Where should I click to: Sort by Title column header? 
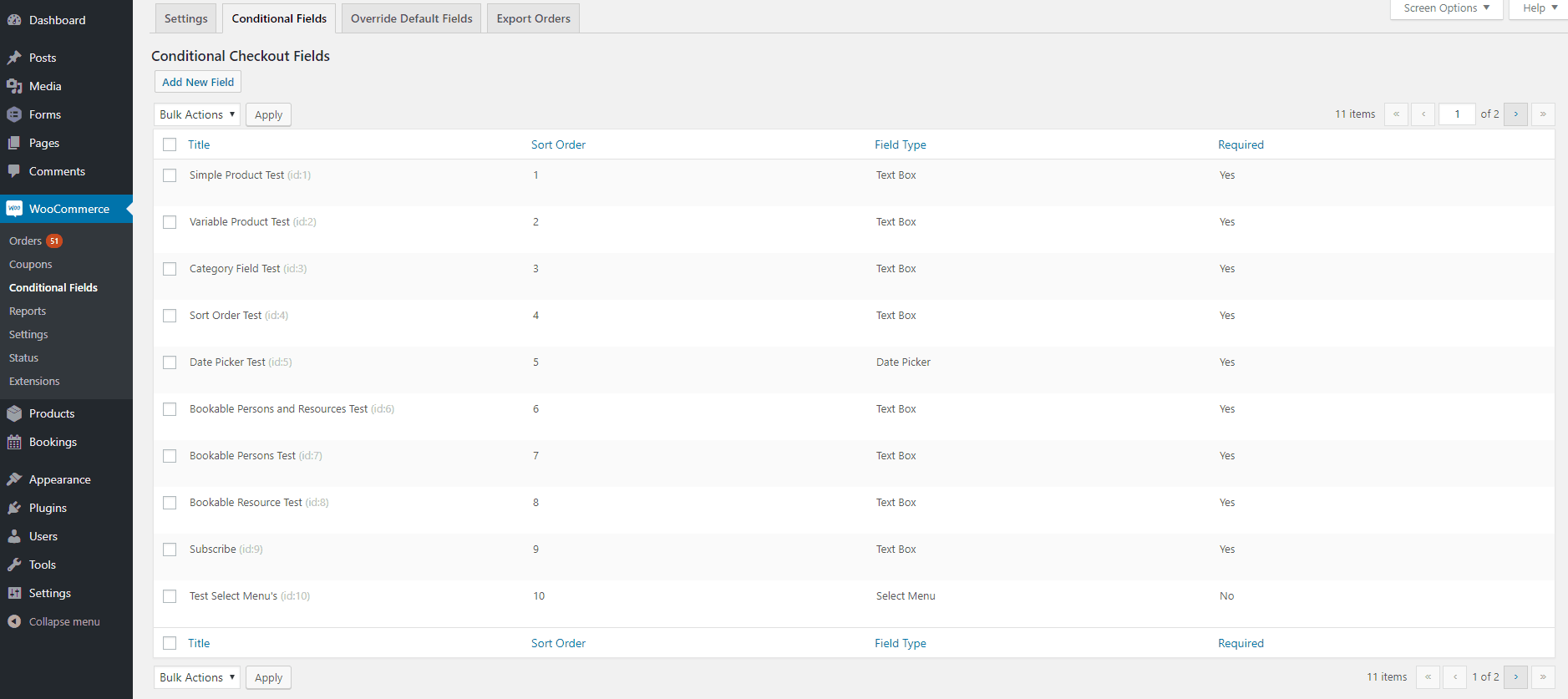pyautogui.click(x=199, y=144)
